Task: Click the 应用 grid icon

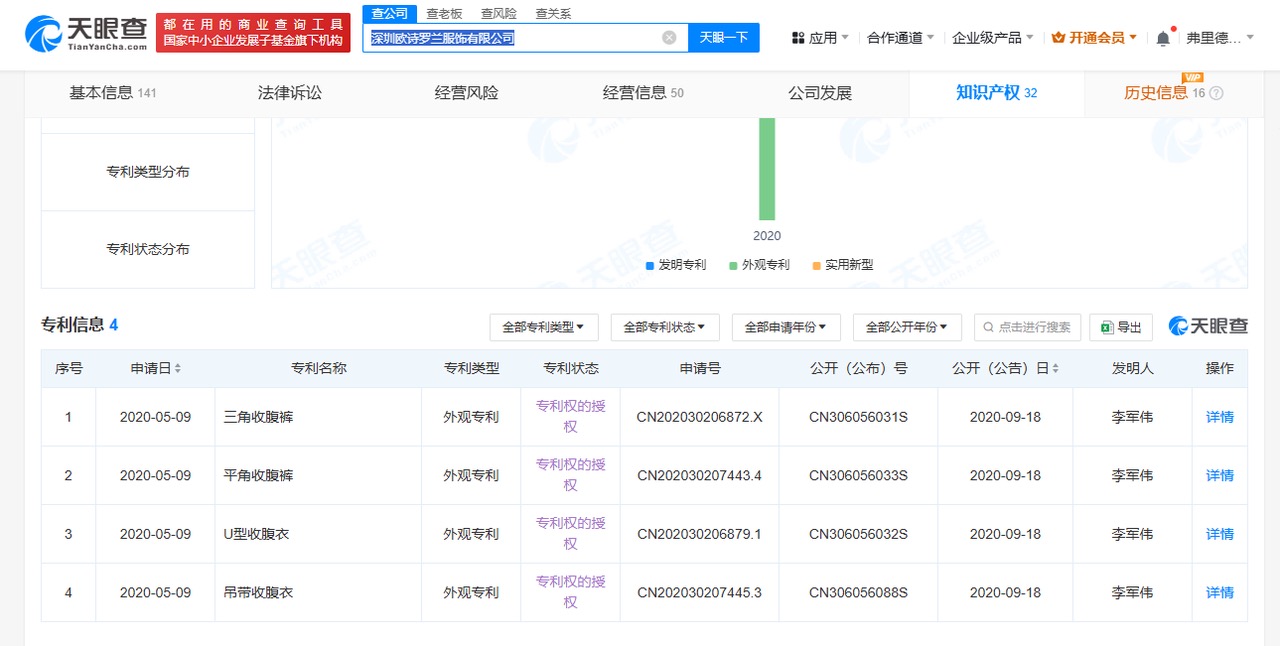Action: (798, 38)
